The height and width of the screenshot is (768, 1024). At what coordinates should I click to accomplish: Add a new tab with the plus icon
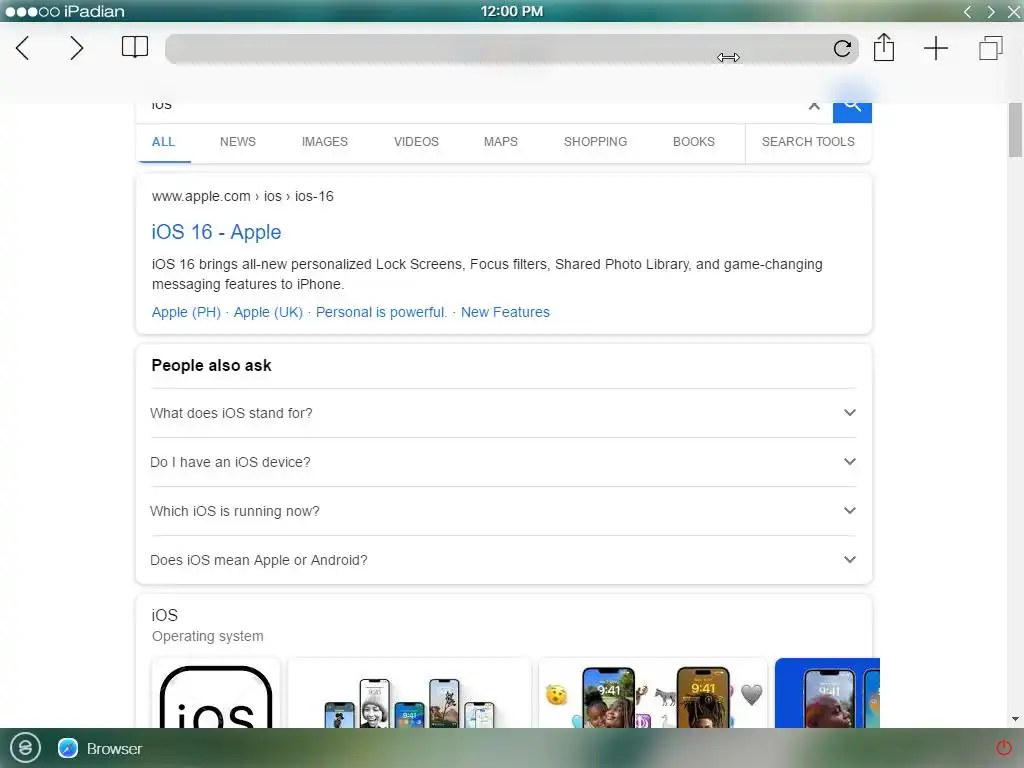click(935, 48)
